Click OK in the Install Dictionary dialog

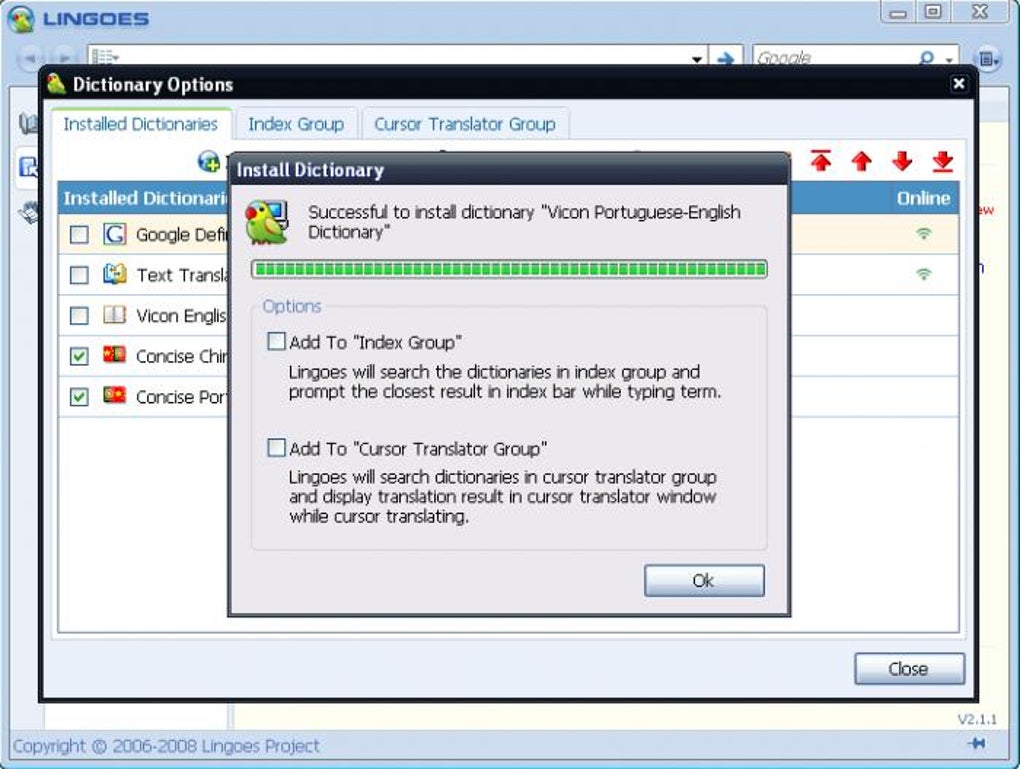(x=704, y=580)
